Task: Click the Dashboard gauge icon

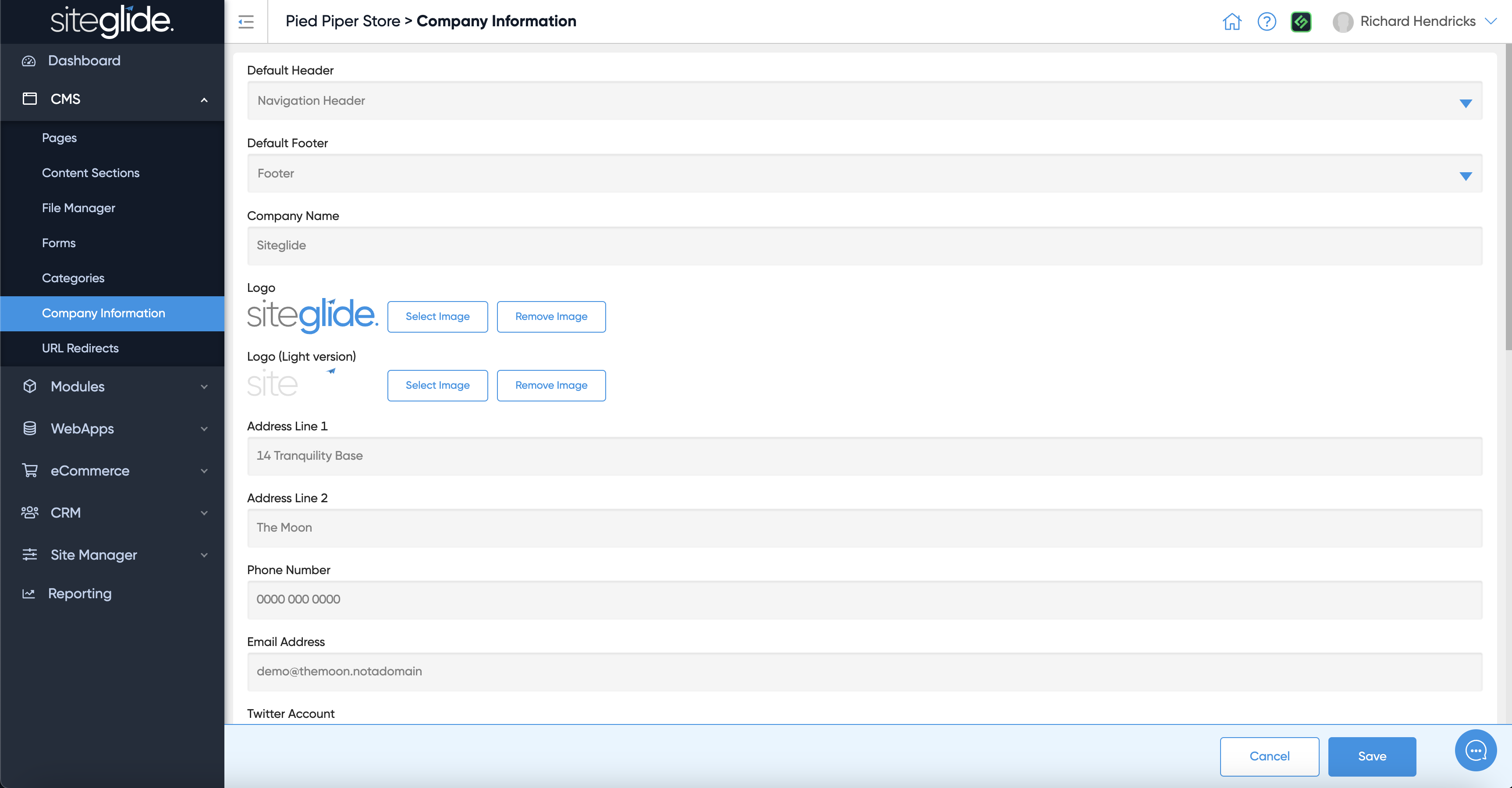Action: point(29,61)
